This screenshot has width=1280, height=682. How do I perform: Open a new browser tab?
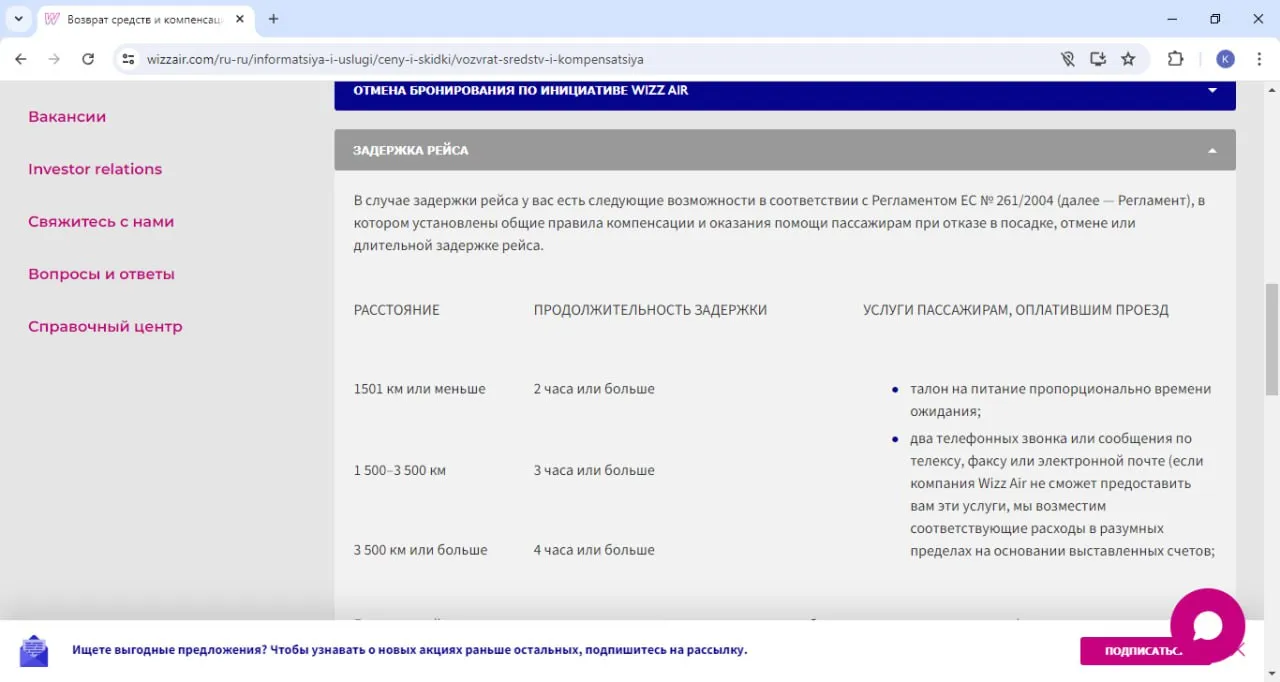click(273, 19)
